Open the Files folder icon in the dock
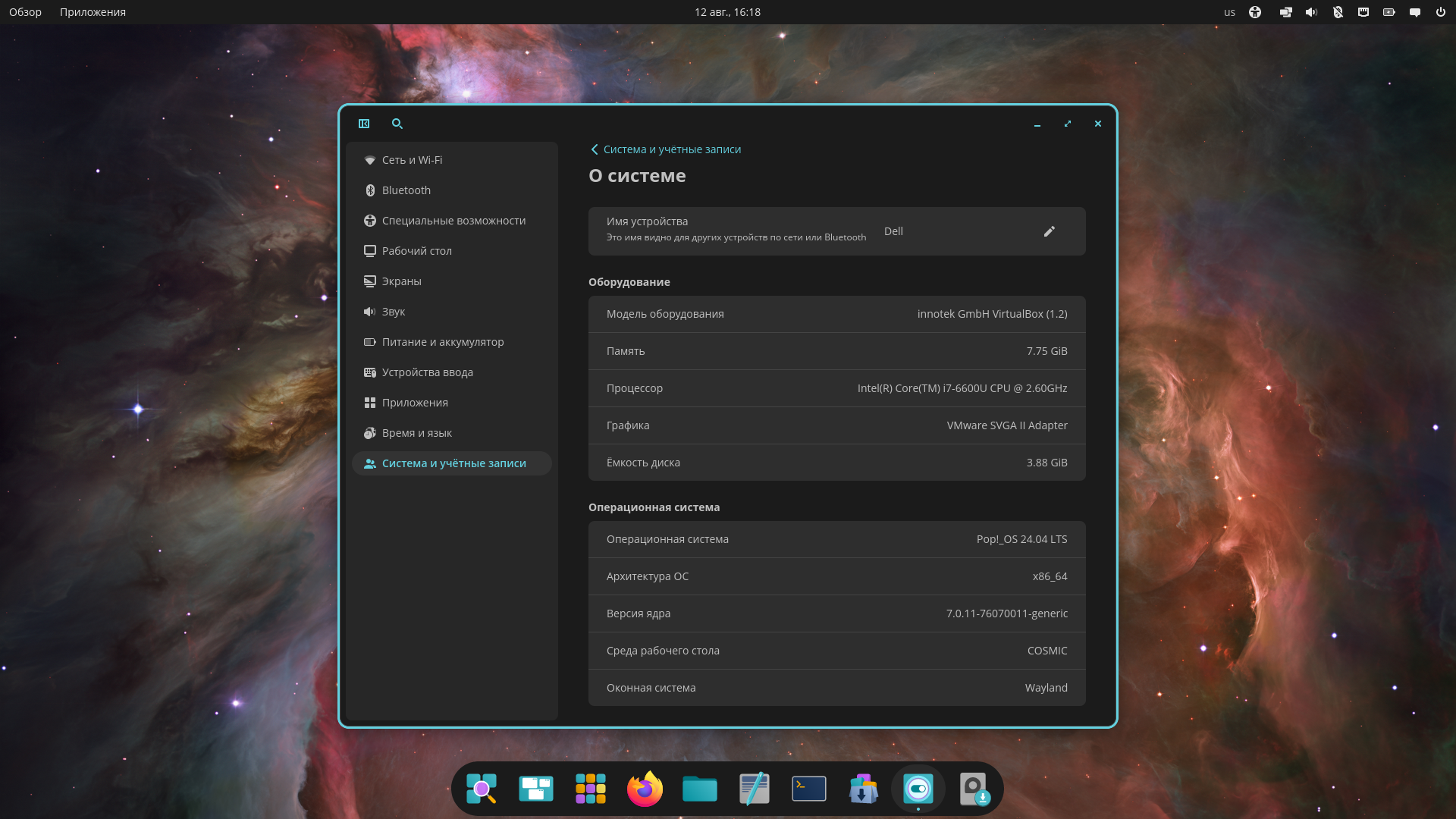This screenshot has height=819, width=1456. tap(700, 789)
